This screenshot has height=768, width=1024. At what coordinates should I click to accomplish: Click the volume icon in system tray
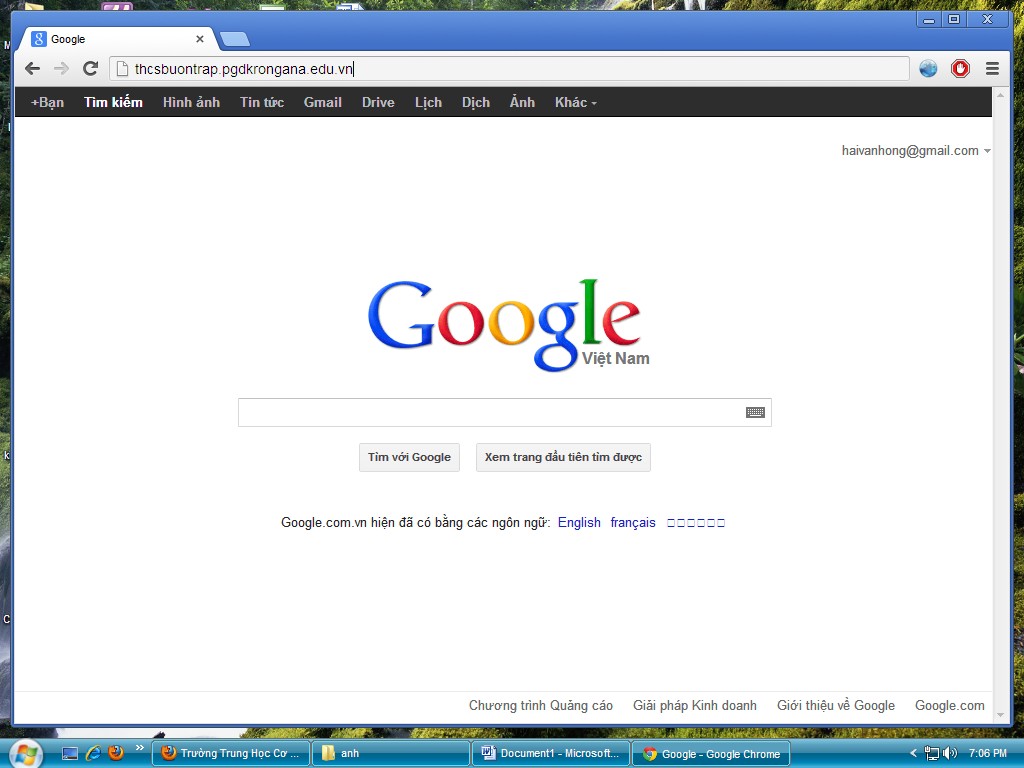(949, 753)
